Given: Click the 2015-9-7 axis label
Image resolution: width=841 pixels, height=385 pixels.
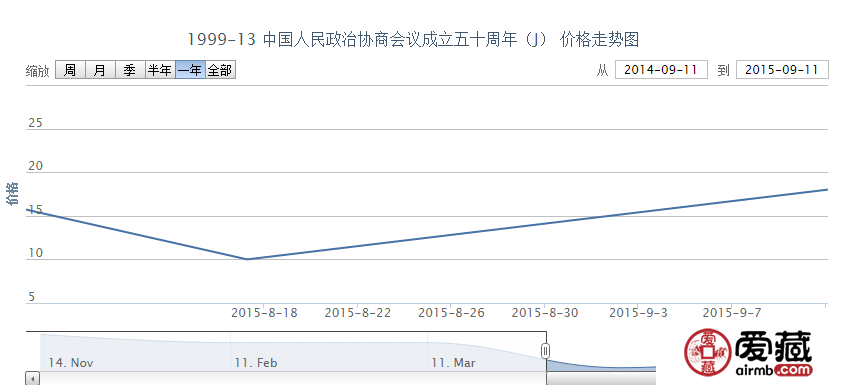Looking at the screenshot, I should coord(732,313).
